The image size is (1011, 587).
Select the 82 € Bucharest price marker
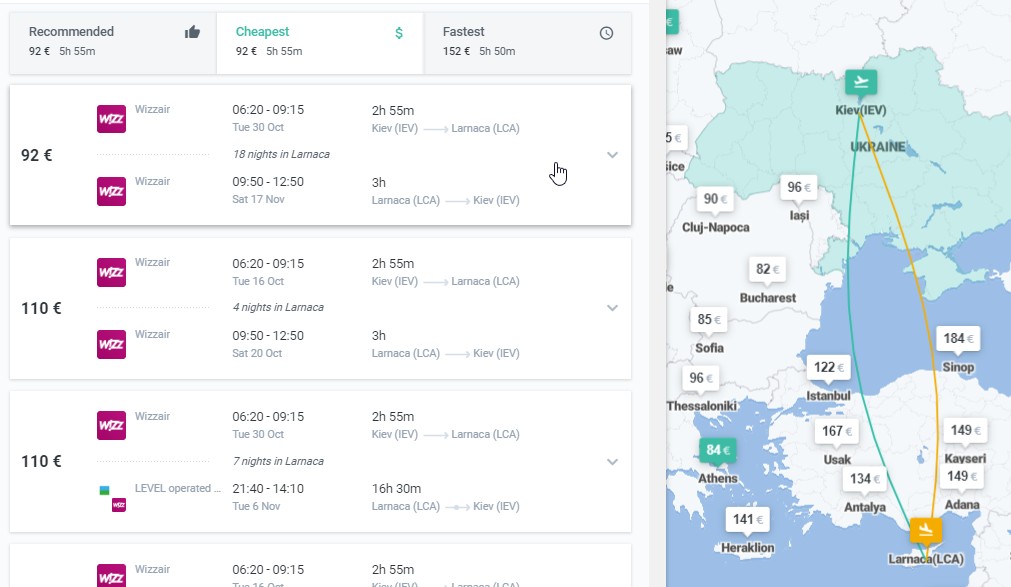point(767,269)
